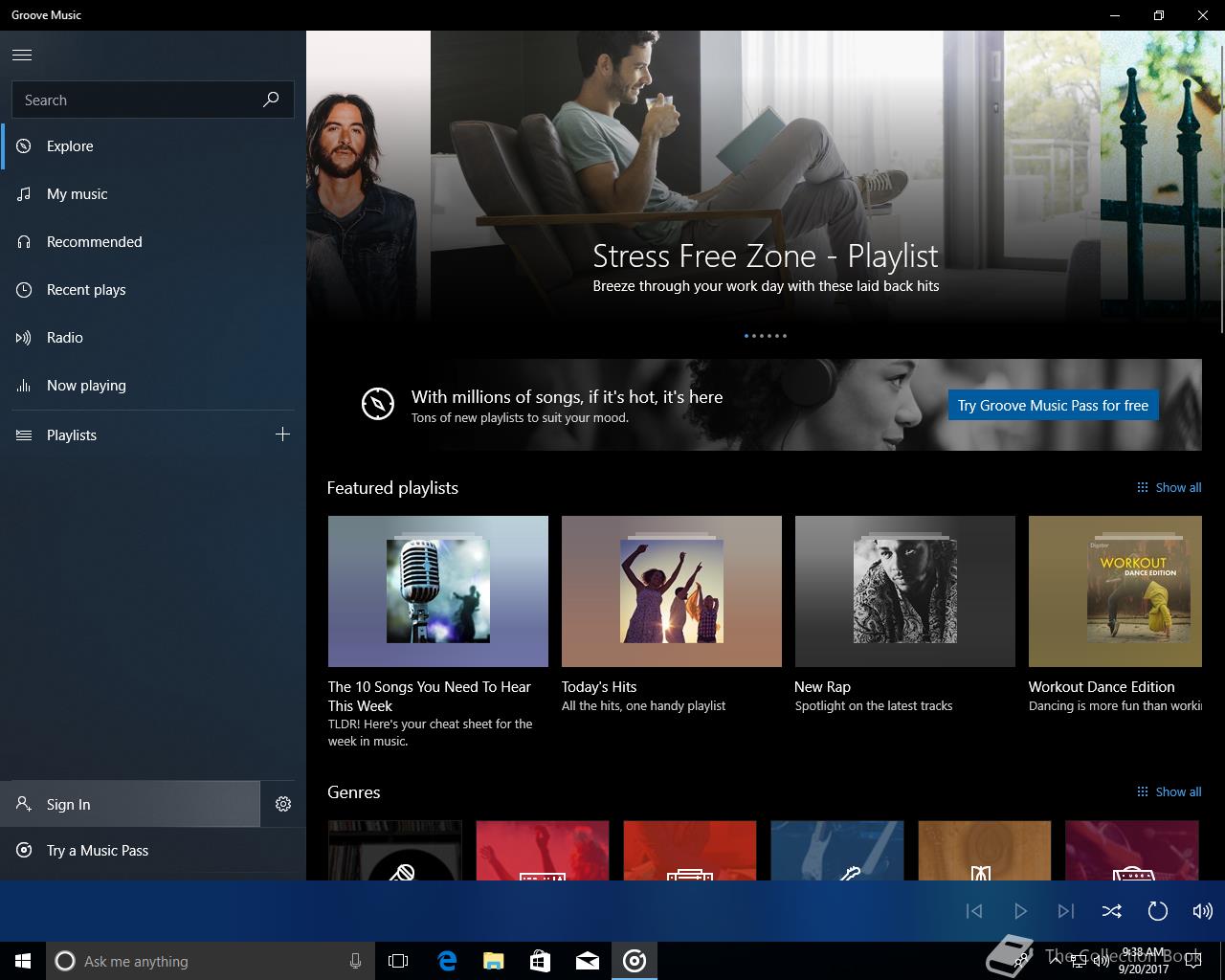Screen dimensions: 1225x980
Task: Open File Explorer from taskbar
Action: [494, 961]
